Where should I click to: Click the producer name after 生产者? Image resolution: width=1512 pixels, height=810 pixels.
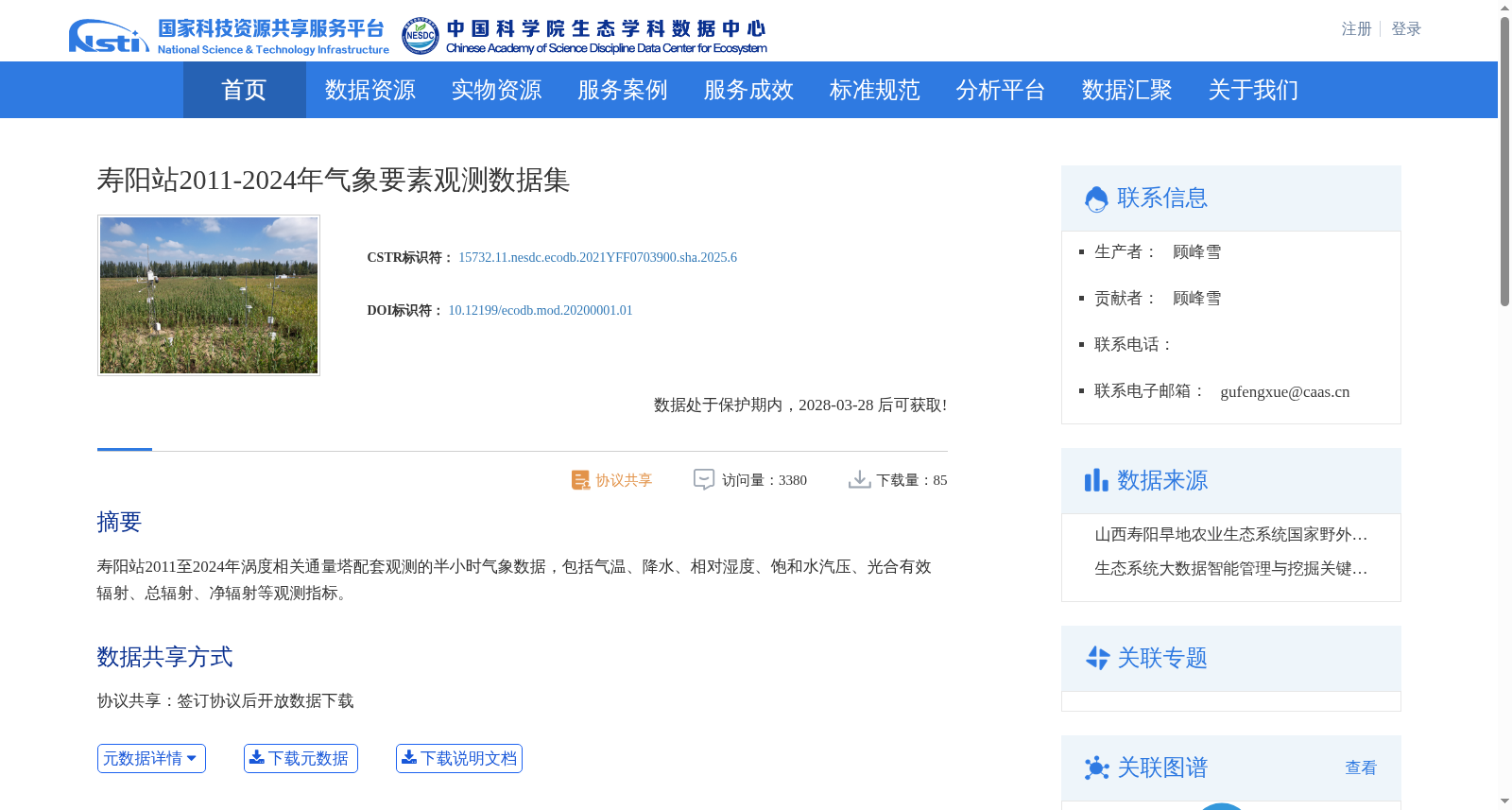click(x=1196, y=251)
